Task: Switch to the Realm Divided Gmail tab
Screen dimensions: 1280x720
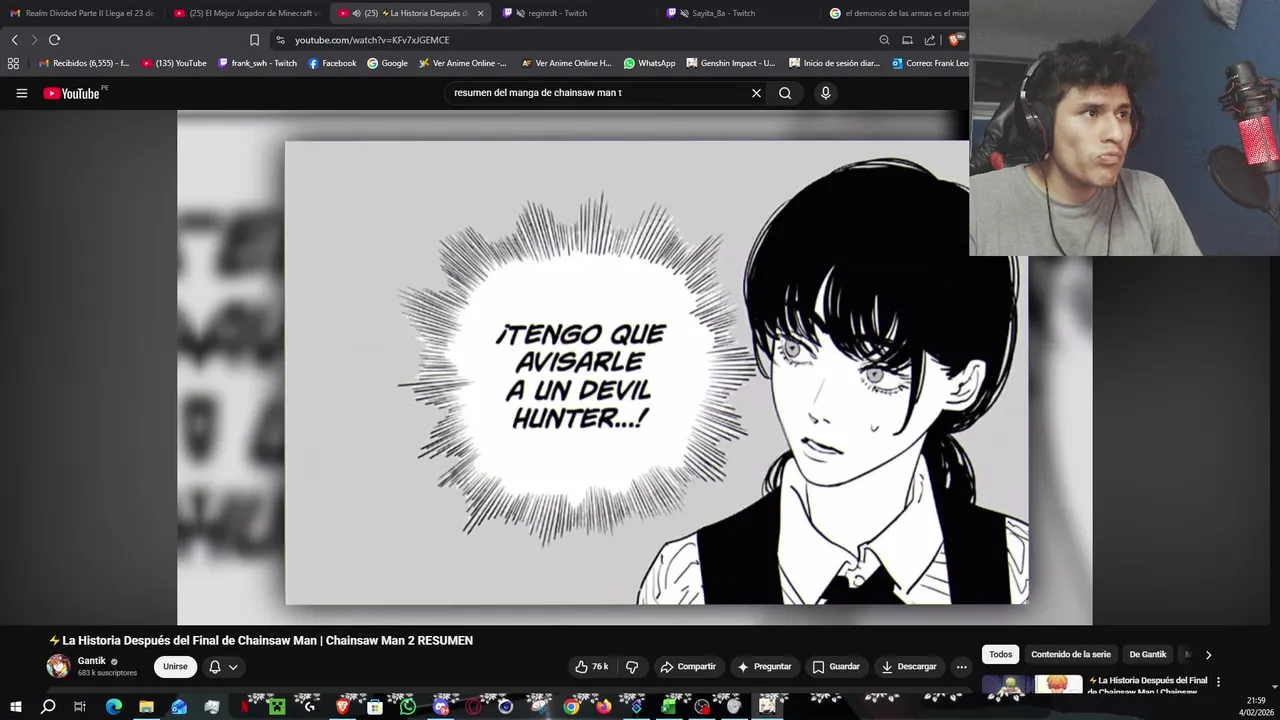Action: coord(82,13)
